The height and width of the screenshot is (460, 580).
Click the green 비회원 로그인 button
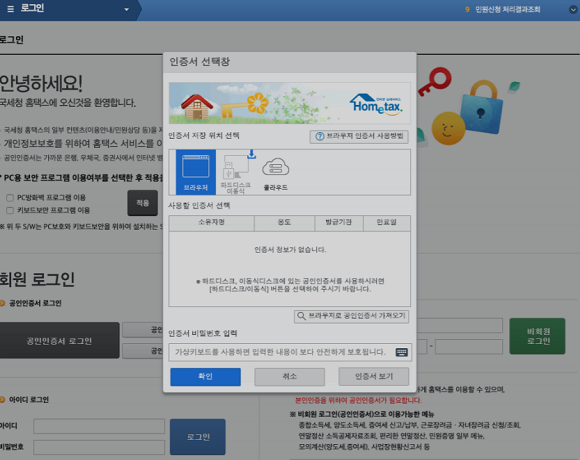537,336
